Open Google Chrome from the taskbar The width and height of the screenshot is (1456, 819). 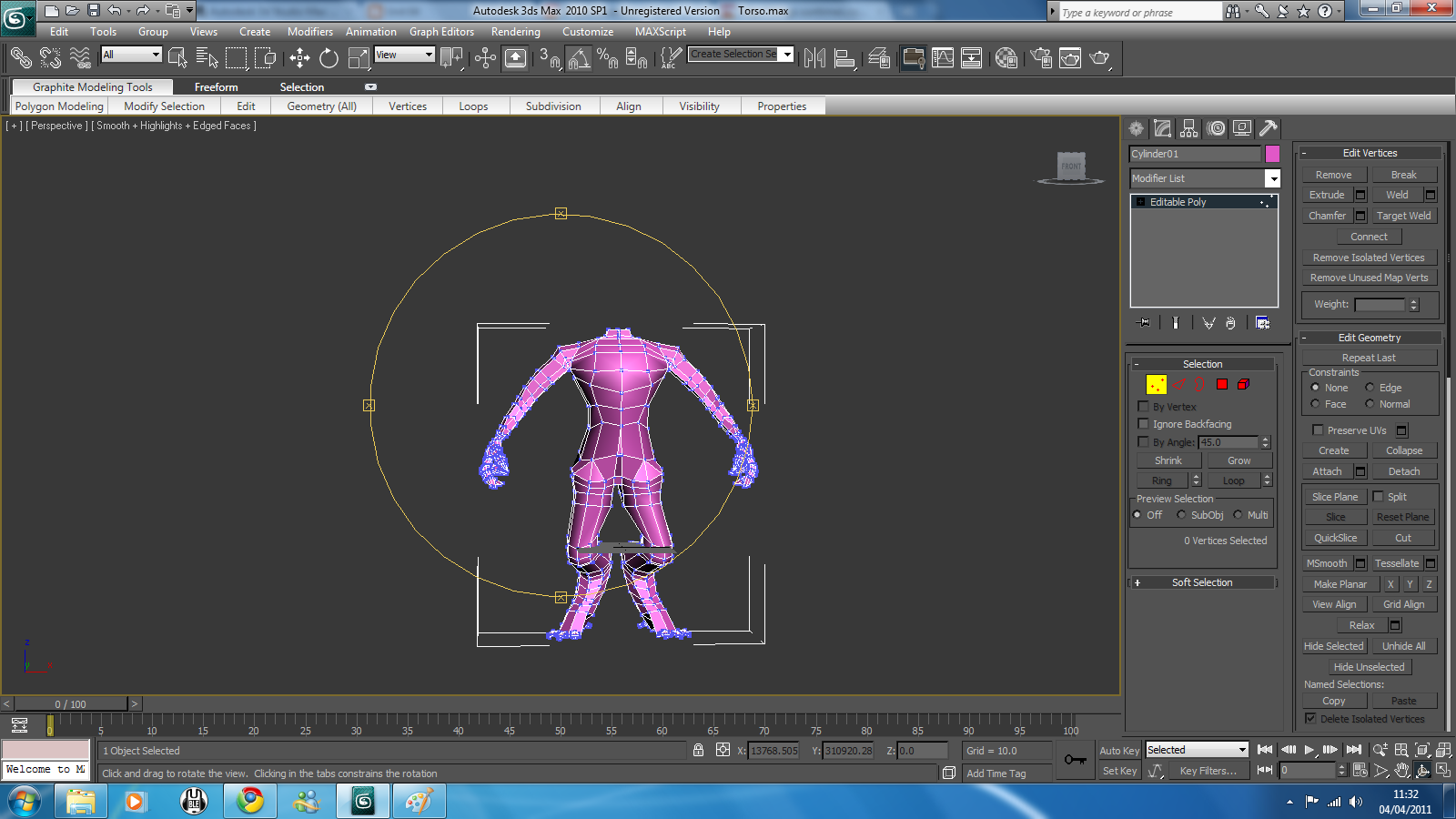(x=249, y=801)
